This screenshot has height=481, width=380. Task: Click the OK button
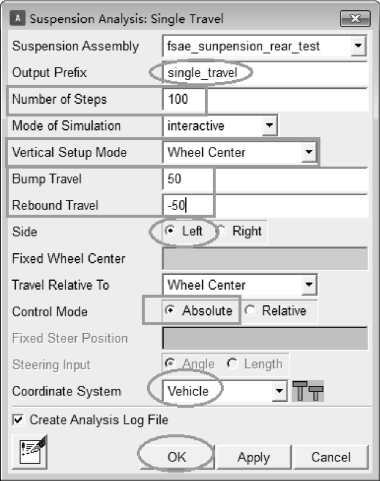(177, 457)
